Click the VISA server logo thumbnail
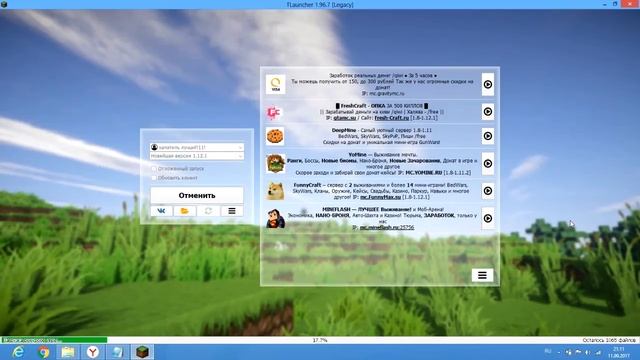Viewport: 640px width, 360px height. pyautogui.click(x=276, y=84)
